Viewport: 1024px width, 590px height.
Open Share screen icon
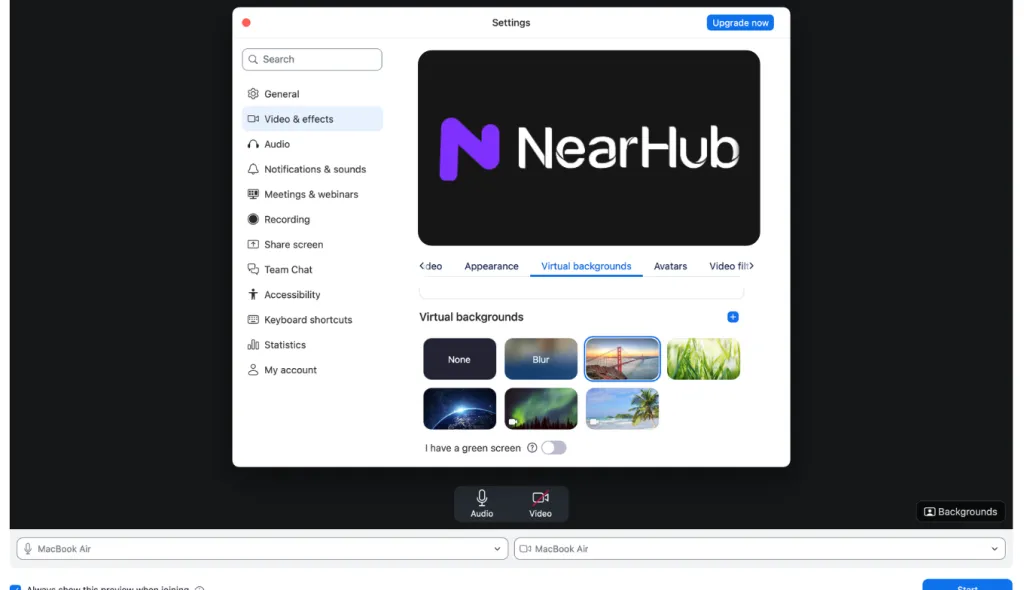[x=253, y=244]
